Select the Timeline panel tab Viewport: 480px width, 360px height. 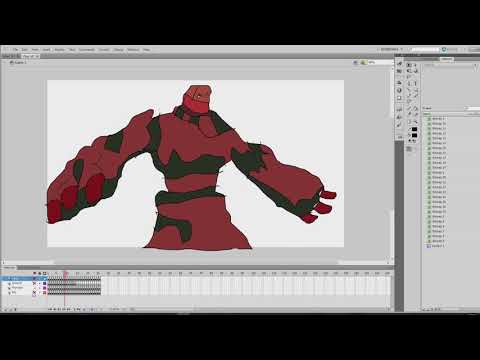(x=10, y=268)
